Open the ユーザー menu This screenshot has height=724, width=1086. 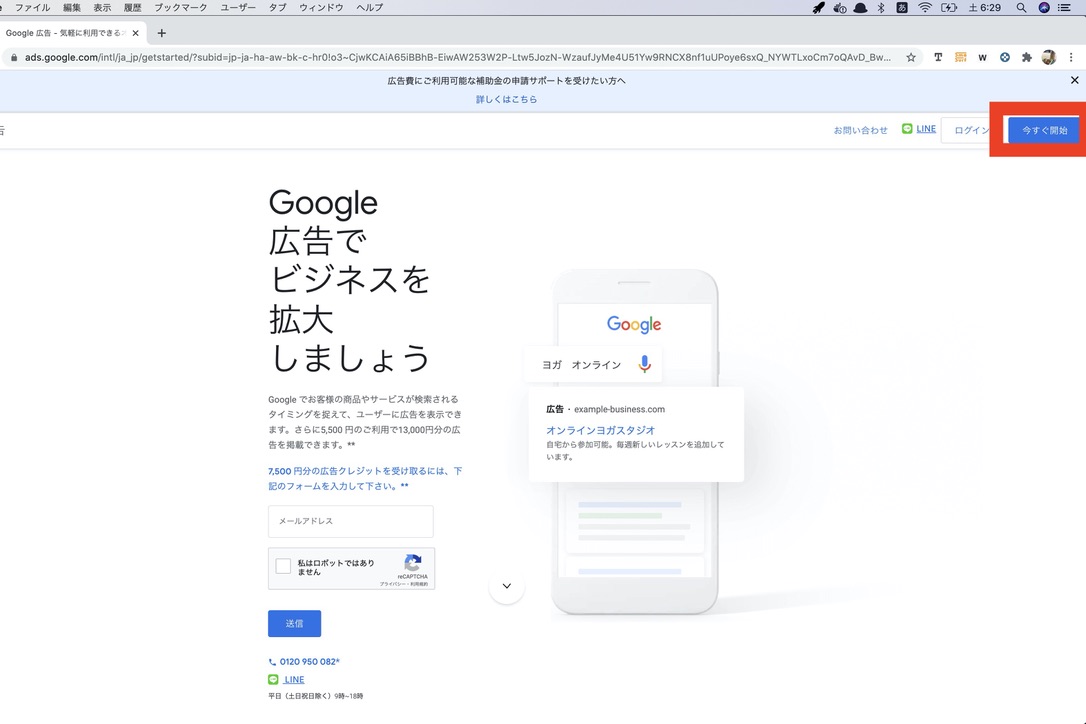point(238,8)
